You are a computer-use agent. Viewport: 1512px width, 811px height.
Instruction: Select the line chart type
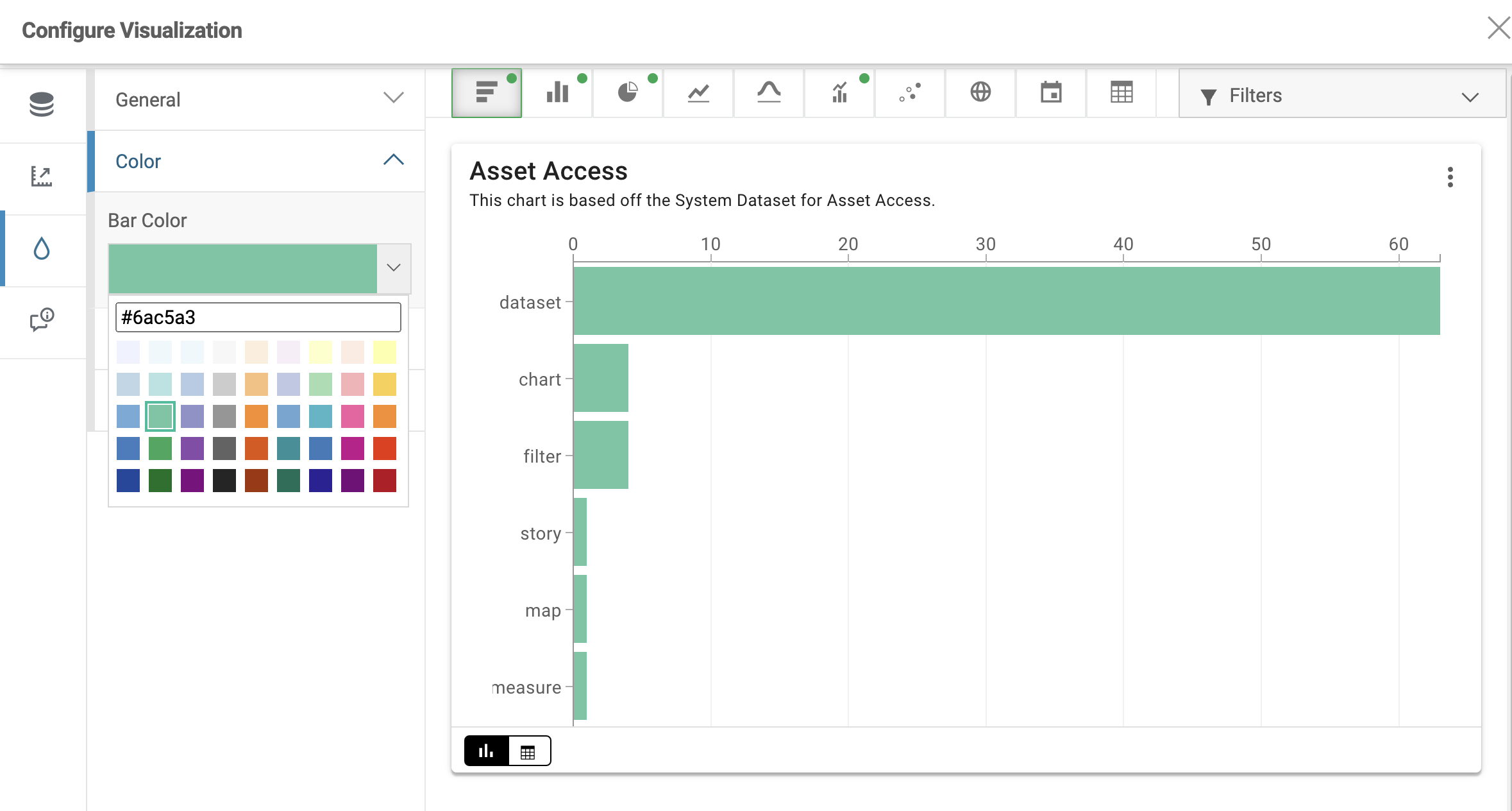click(698, 93)
